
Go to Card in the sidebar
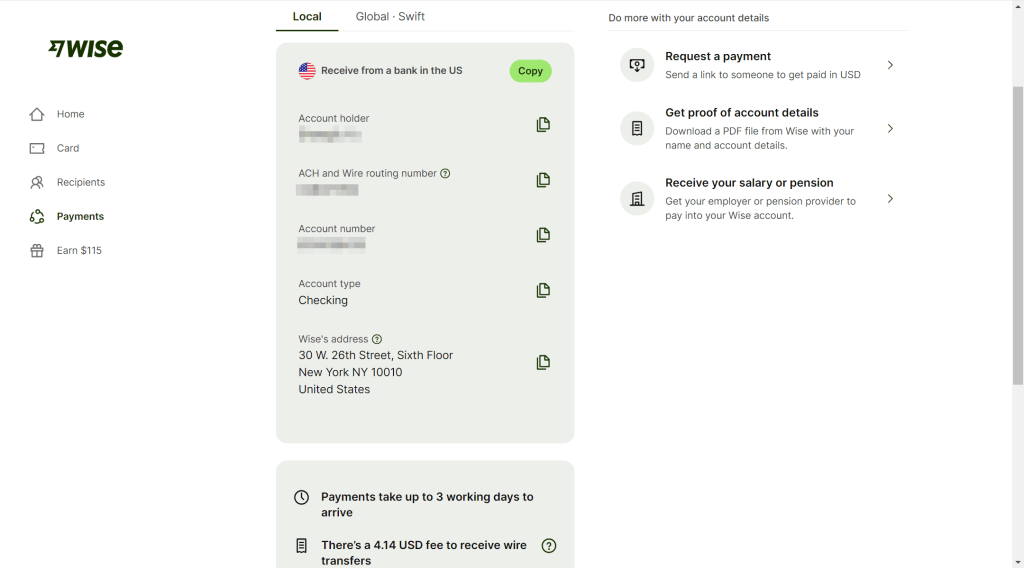pyautogui.click(x=67, y=148)
